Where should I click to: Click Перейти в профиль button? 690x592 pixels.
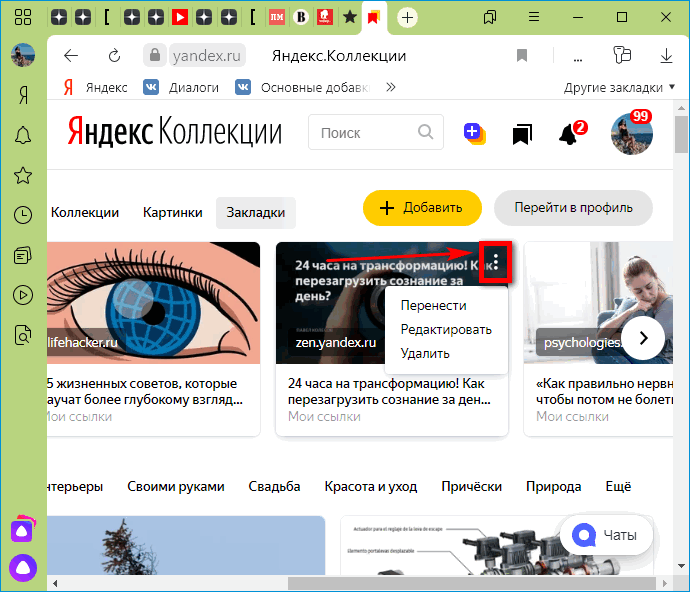(x=573, y=208)
